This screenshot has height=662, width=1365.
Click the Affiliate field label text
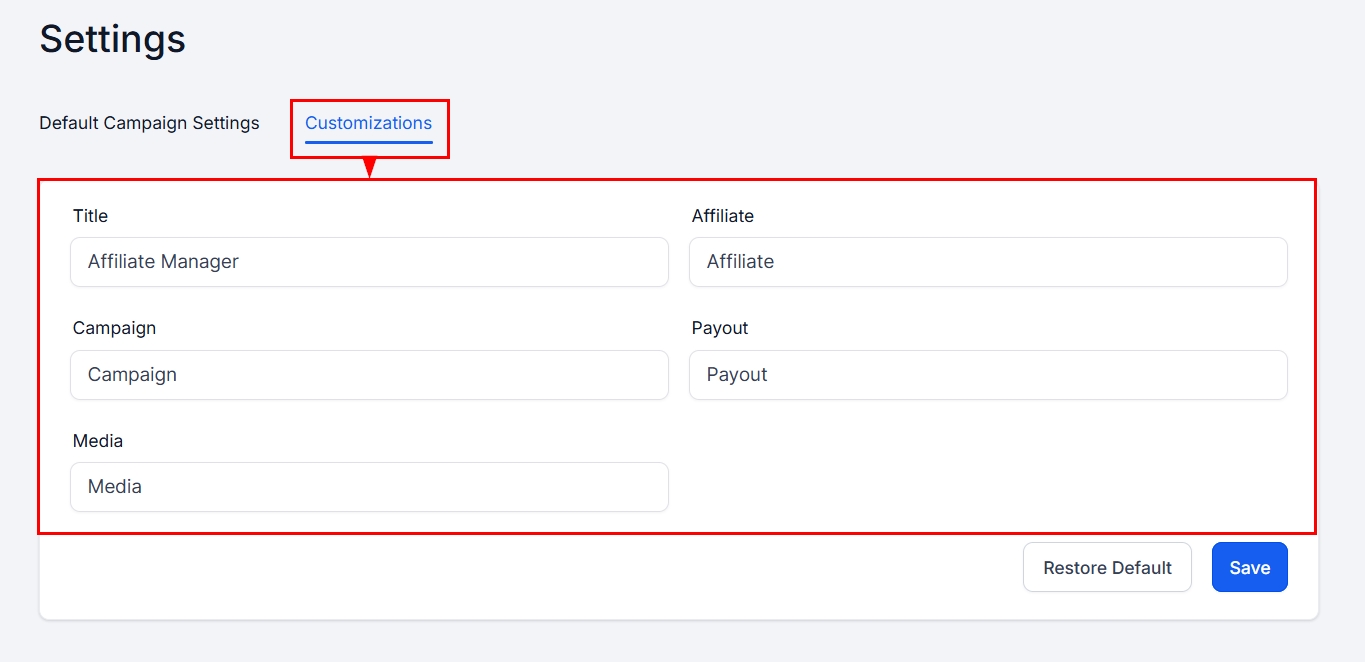[x=722, y=216]
